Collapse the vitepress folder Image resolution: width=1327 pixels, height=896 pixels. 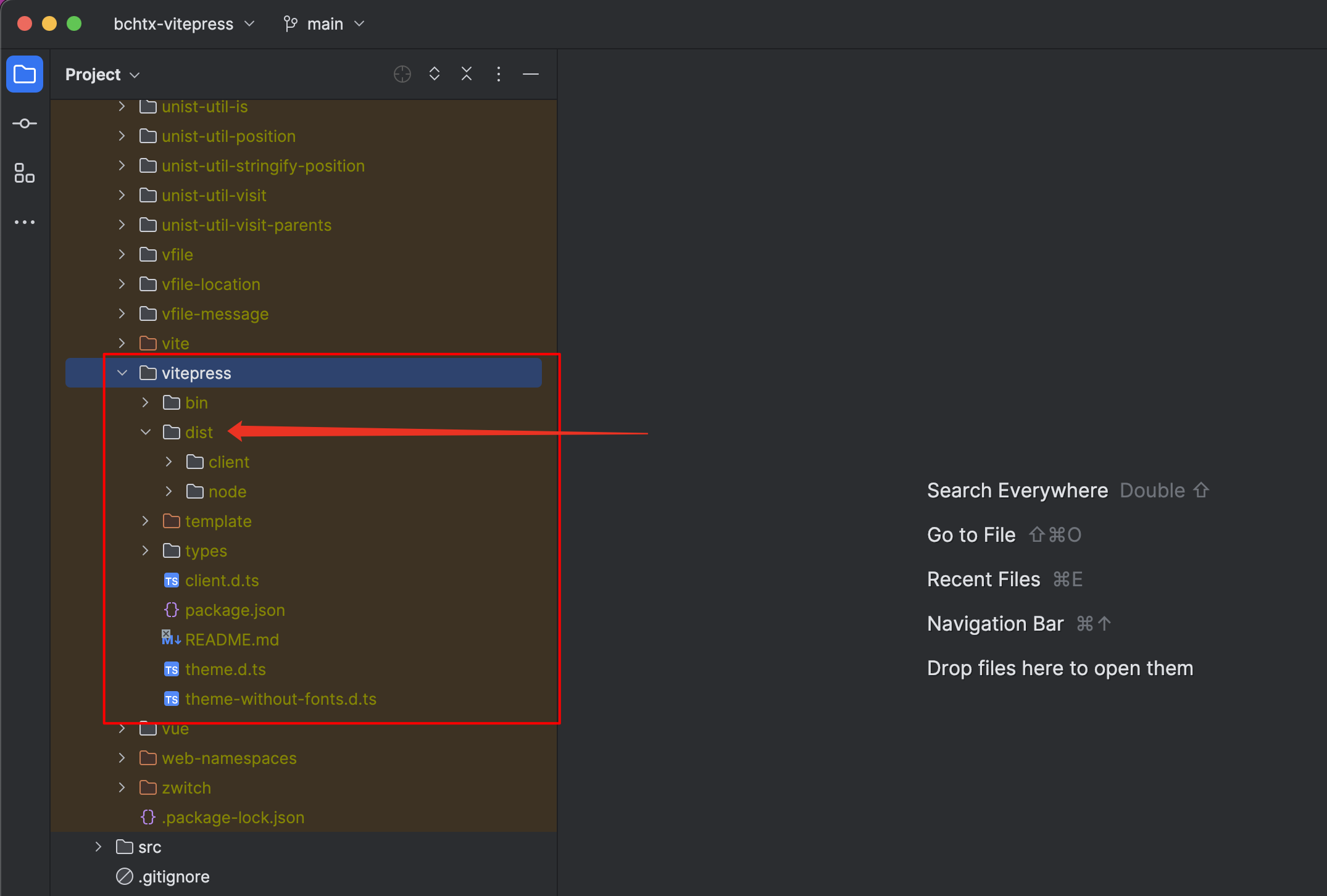click(122, 373)
